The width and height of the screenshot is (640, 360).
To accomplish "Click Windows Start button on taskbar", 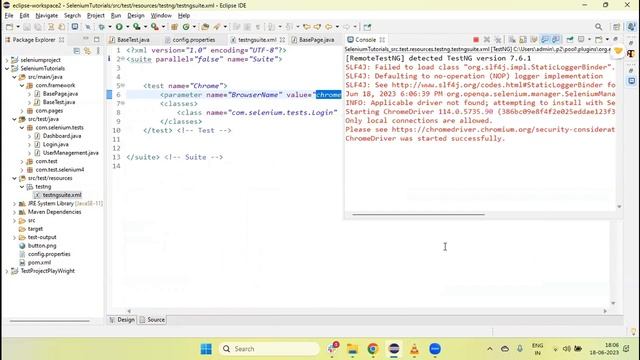I will (x=206, y=349).
